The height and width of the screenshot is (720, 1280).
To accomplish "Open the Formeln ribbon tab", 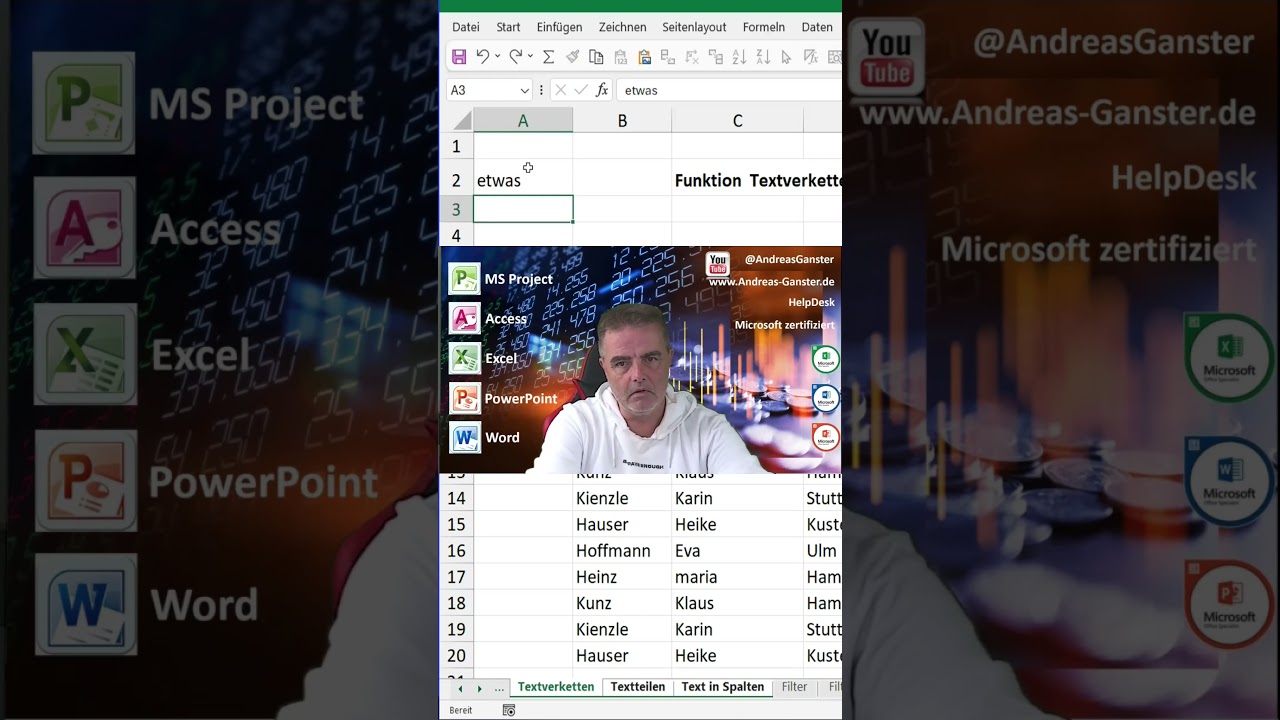I will 764,27.
